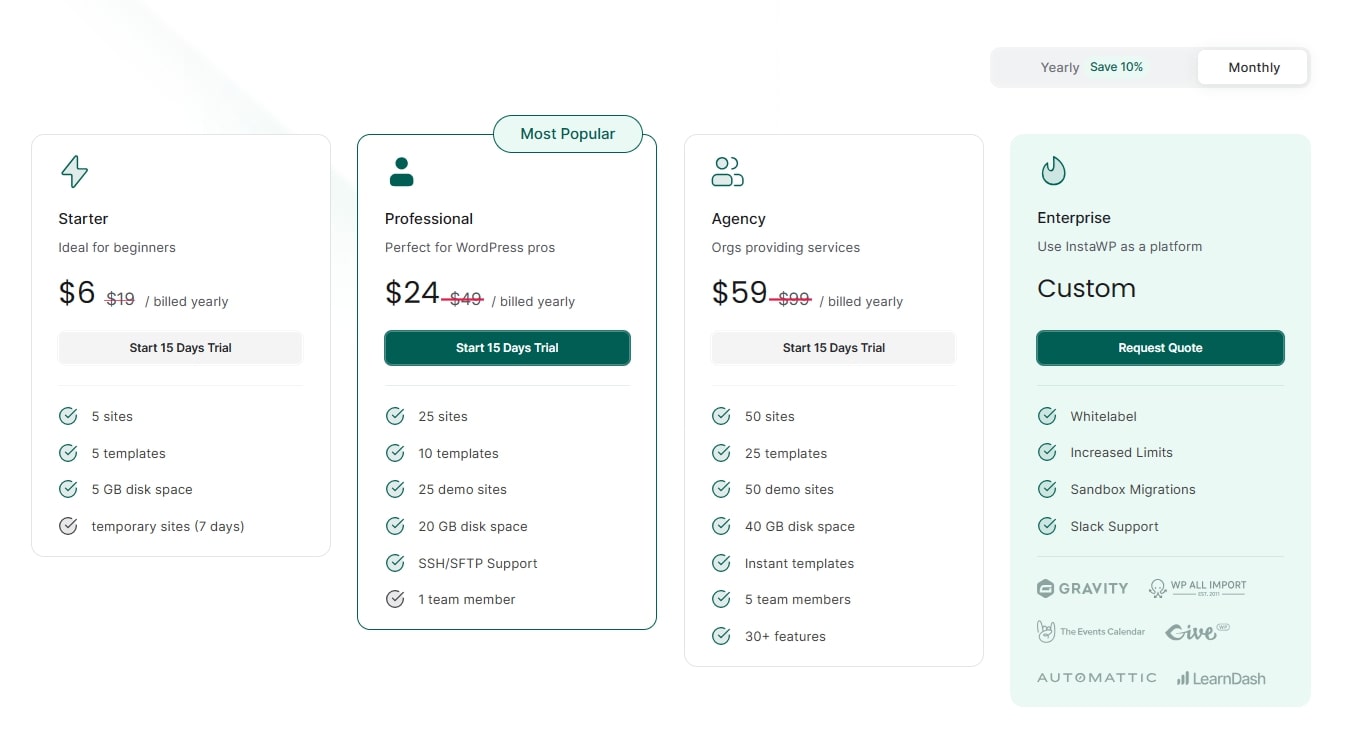This screenshot has width=1368, height=734.
Task: Click The Events Calendar logo
Action: point(1091,631)
